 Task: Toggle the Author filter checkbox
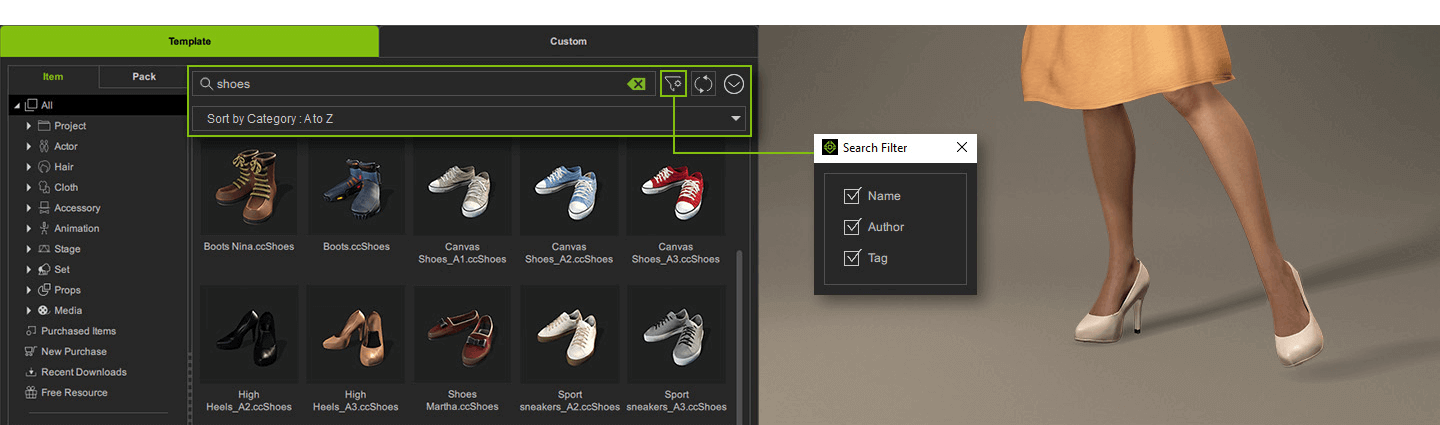[852, 227]
